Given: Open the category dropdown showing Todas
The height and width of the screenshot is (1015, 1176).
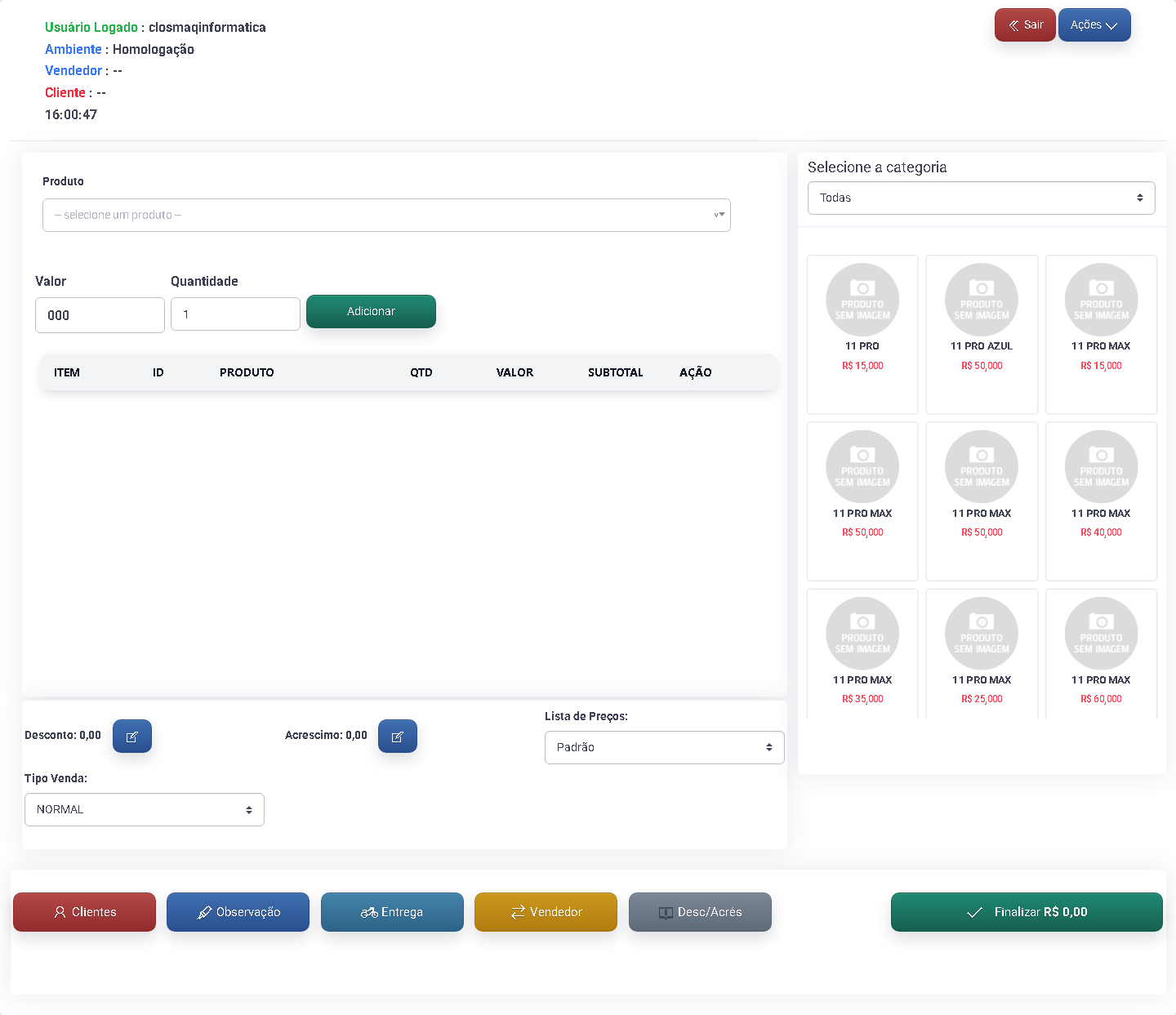Looking at the screenshot, I should (x=981, y=198).
